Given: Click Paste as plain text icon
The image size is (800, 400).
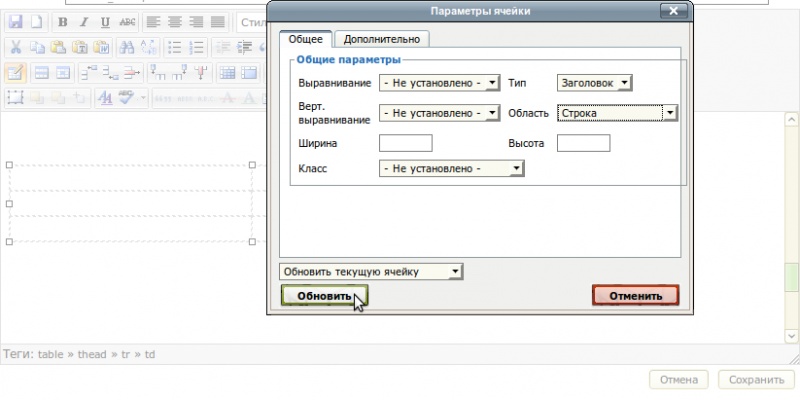Looking at the screenshot, I should (80, 47).
